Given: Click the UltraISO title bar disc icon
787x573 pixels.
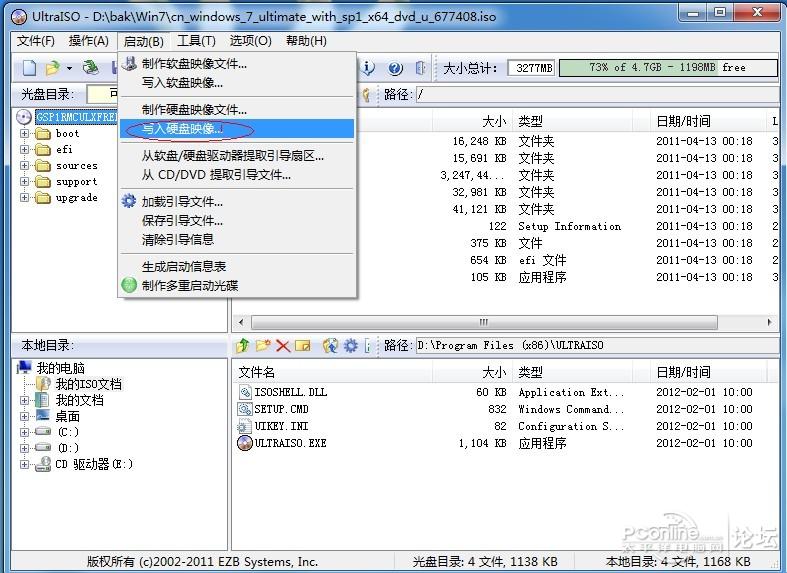Looking at the screenshot, I should tap(19, 17).
